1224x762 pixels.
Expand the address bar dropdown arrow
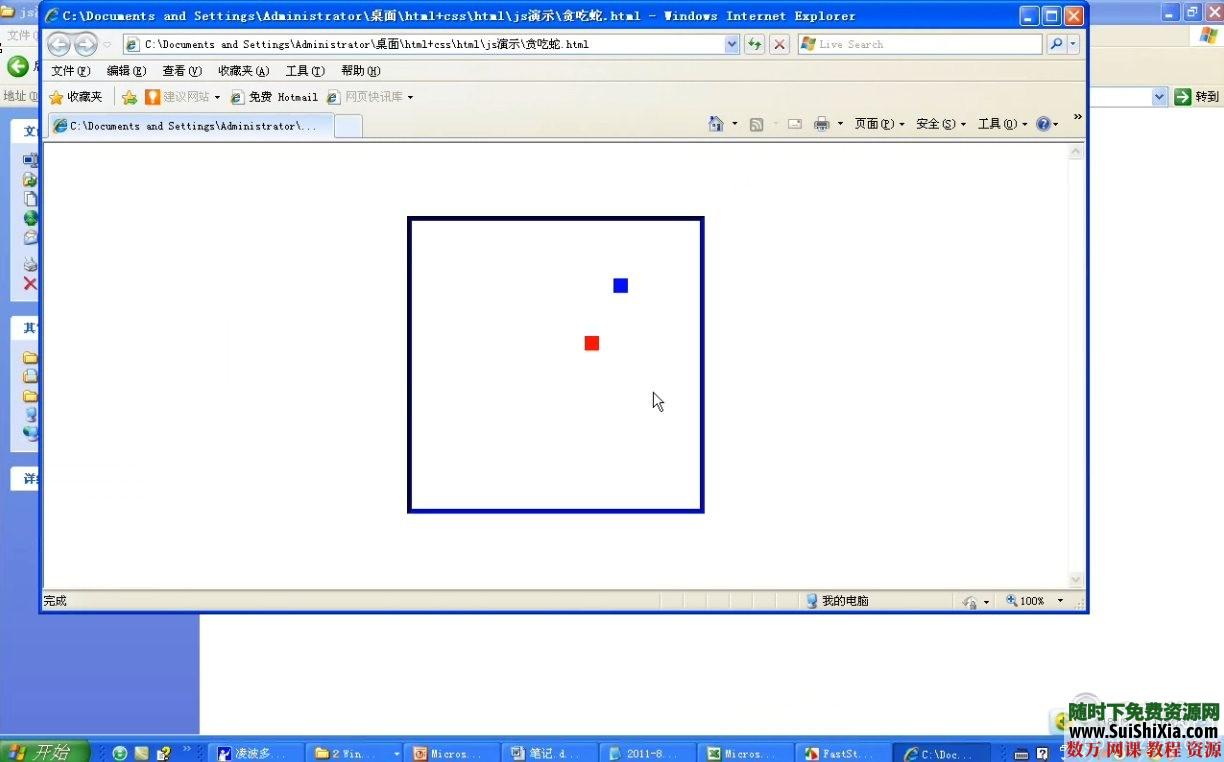(732, 44)
